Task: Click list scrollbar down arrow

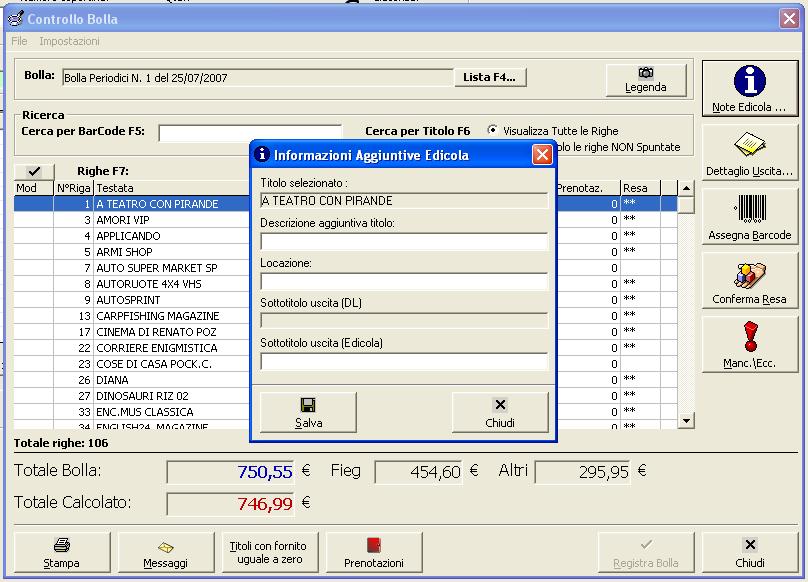Action: 686,421
